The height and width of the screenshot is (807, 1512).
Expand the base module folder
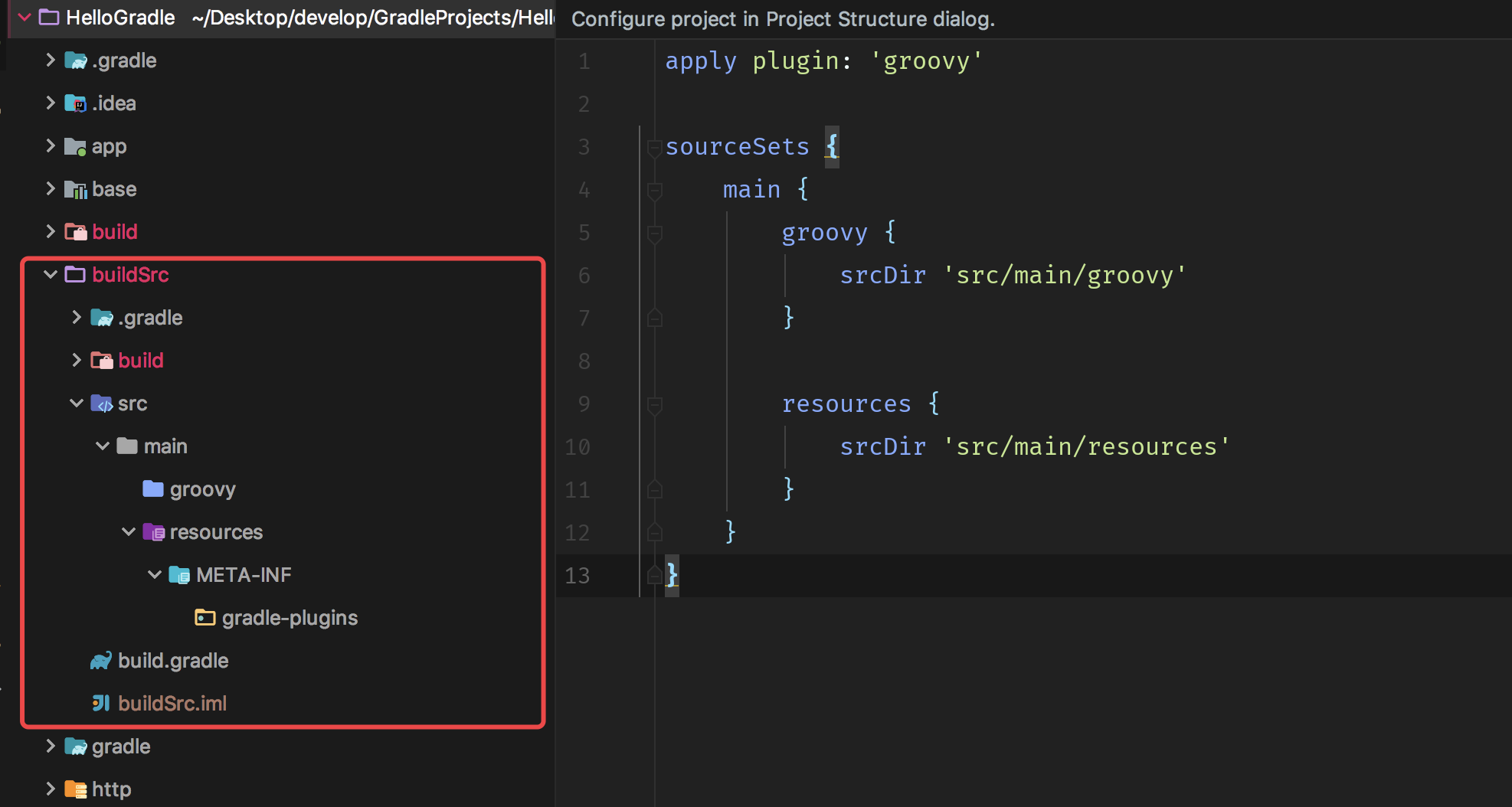point(51,189)
